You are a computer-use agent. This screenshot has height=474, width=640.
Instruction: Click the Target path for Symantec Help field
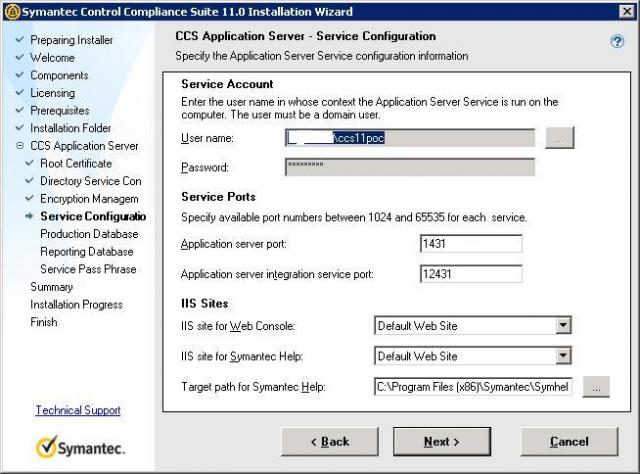pyautogui.click(x=473, y=386)
